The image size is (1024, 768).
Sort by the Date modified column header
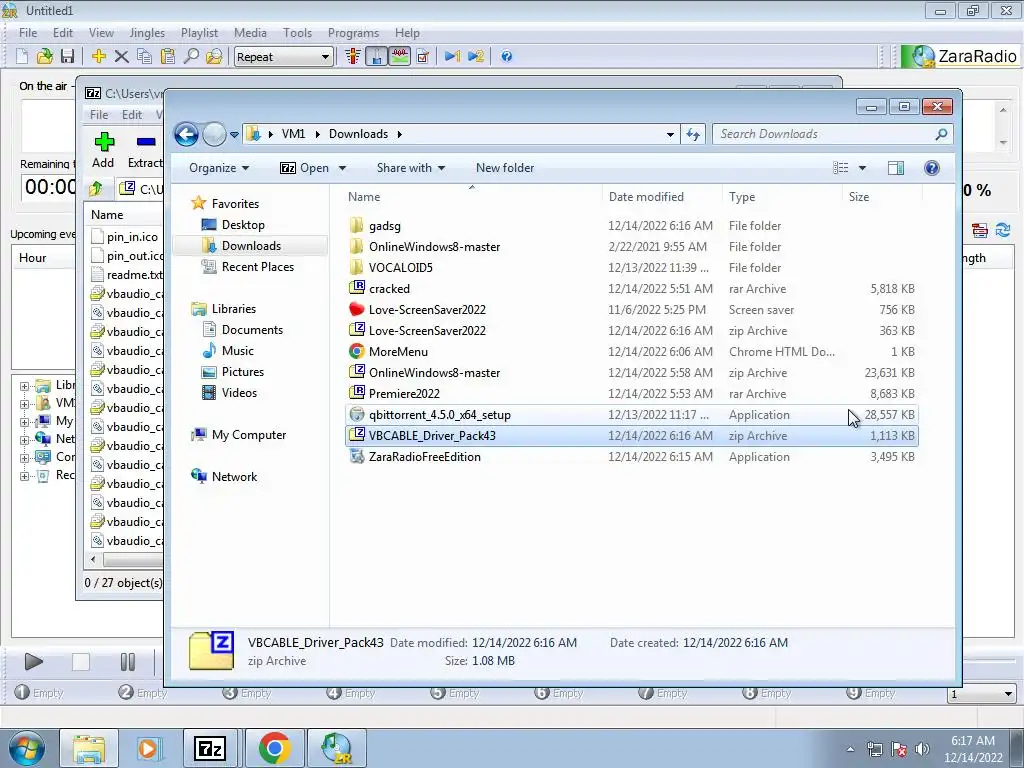tap(662, 197)
